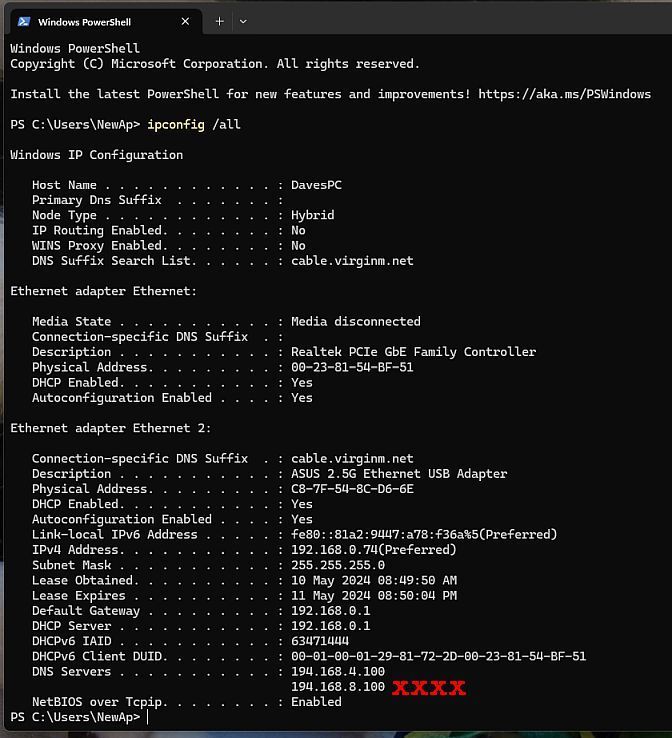Click the Realtek PCIe GbE Family Controller text

(413, 352)
